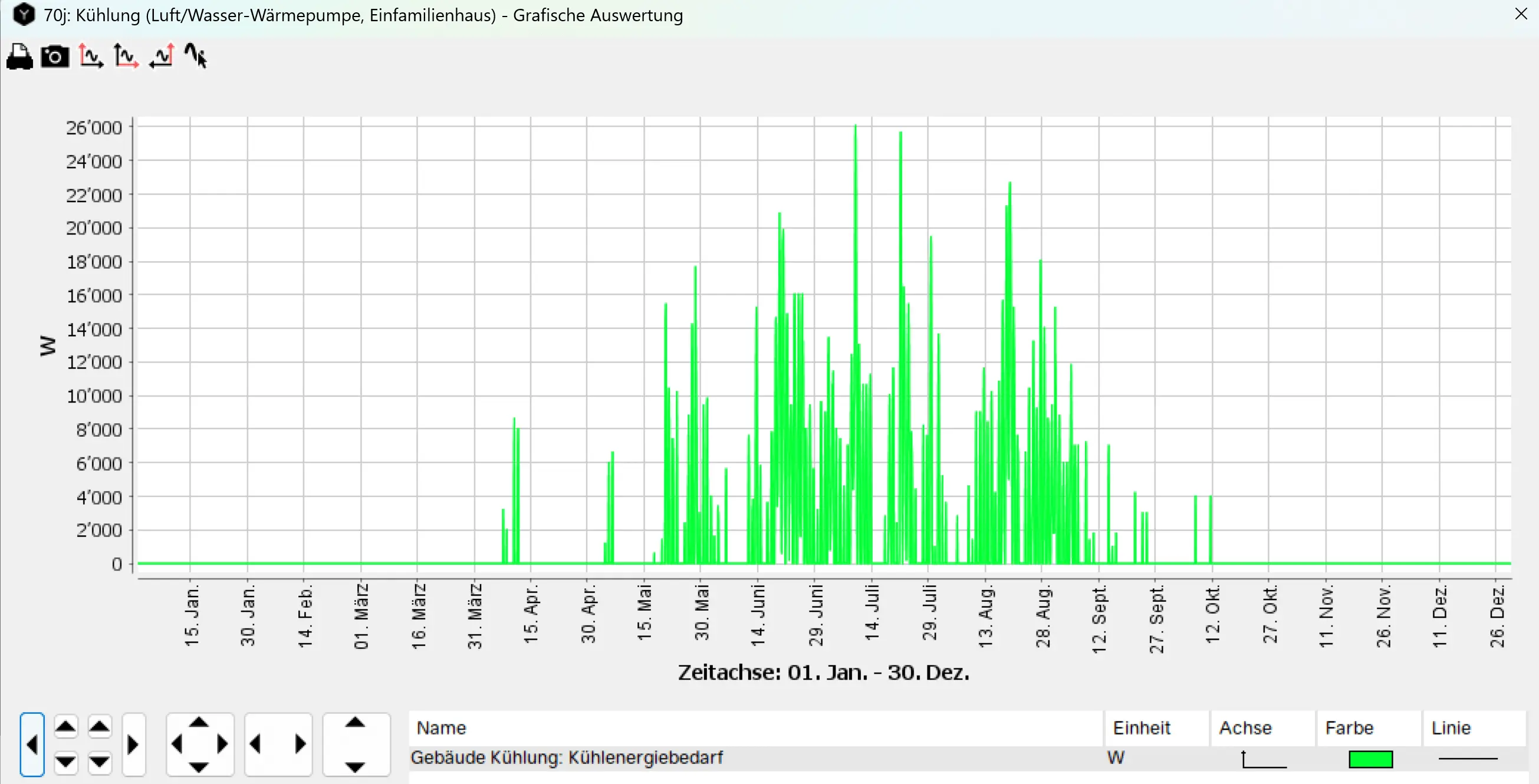Toggle the y-axis upper bound stepper up

tap(66, 726)
